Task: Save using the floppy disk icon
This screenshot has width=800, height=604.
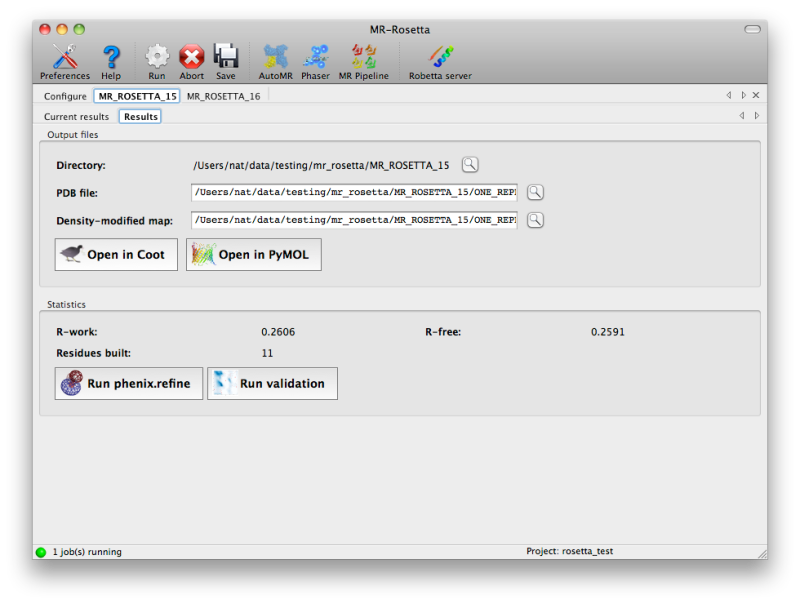Action: [226, 61]
